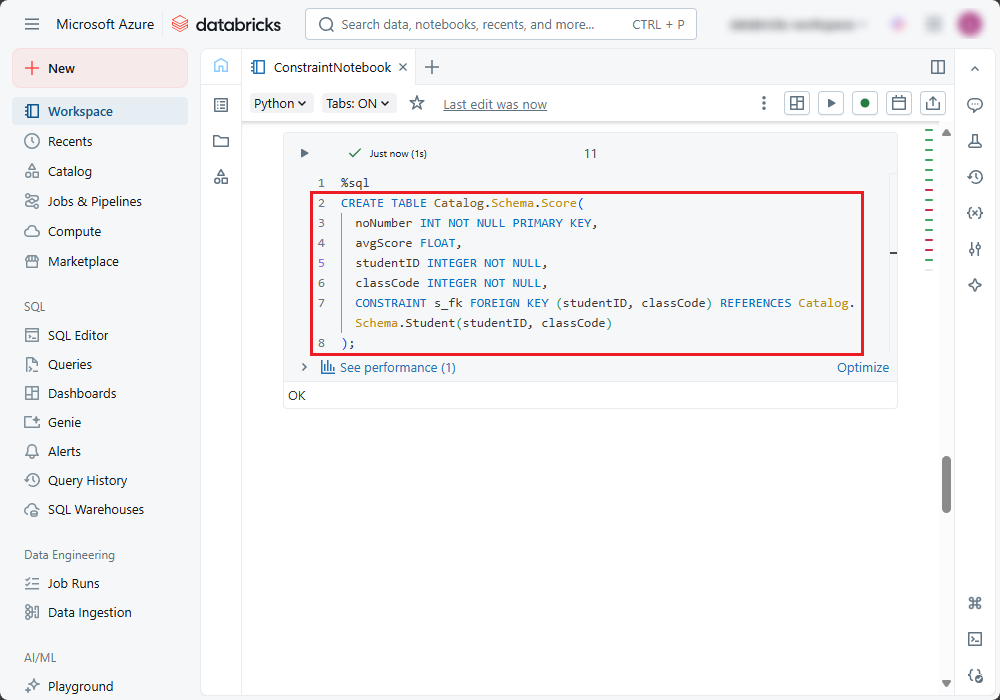
Task: Open the Tabs: ON dropdown
Action: click(359, 103)
